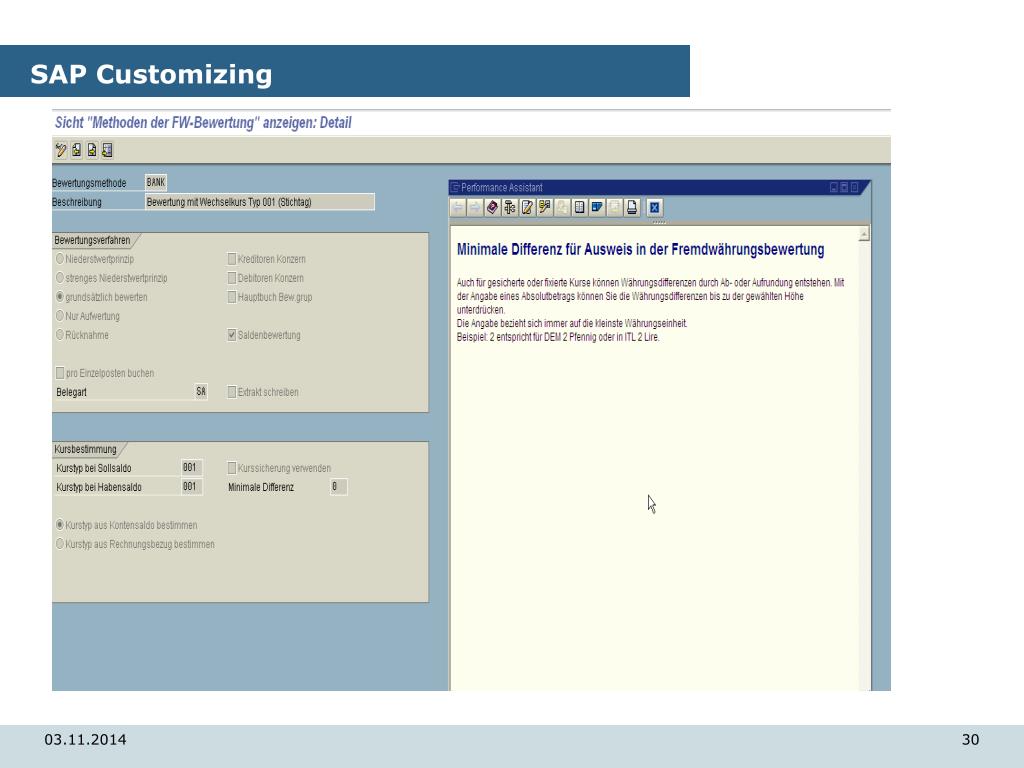The image size is (1024, 768).
Task: Select grundsätzlich bewerten radio button
Action: click(60, 296)
